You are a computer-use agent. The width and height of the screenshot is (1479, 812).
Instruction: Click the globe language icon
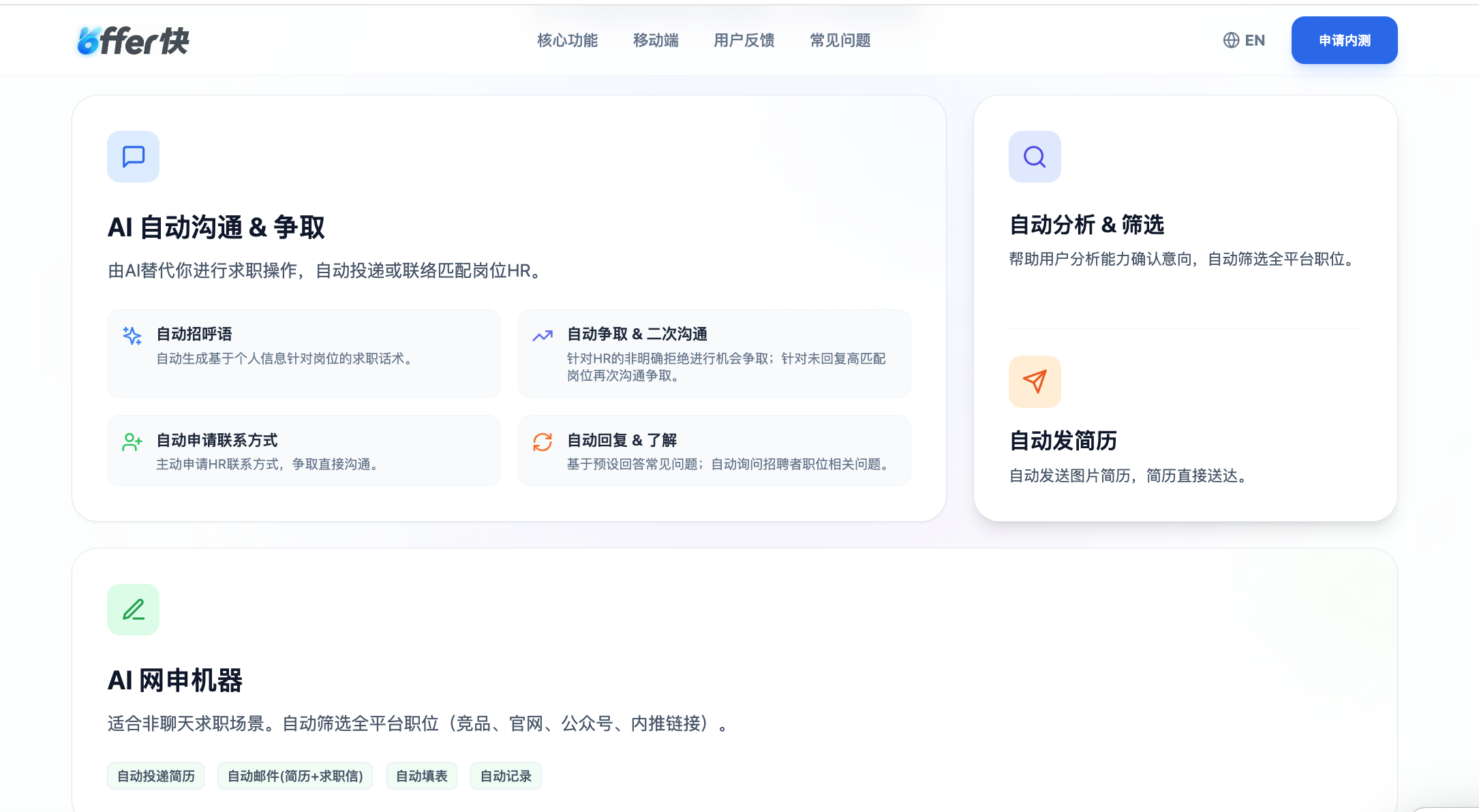tap(1231, 40)
